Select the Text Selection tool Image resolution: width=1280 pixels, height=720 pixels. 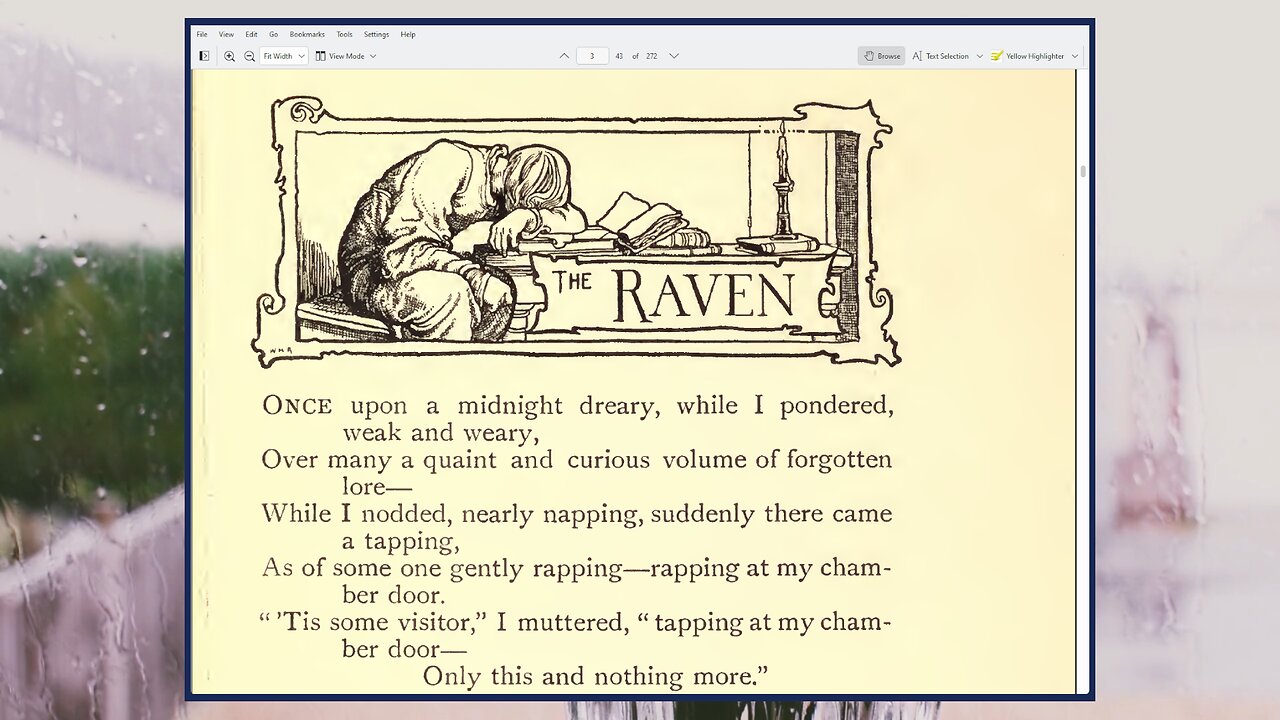point(941,56)
